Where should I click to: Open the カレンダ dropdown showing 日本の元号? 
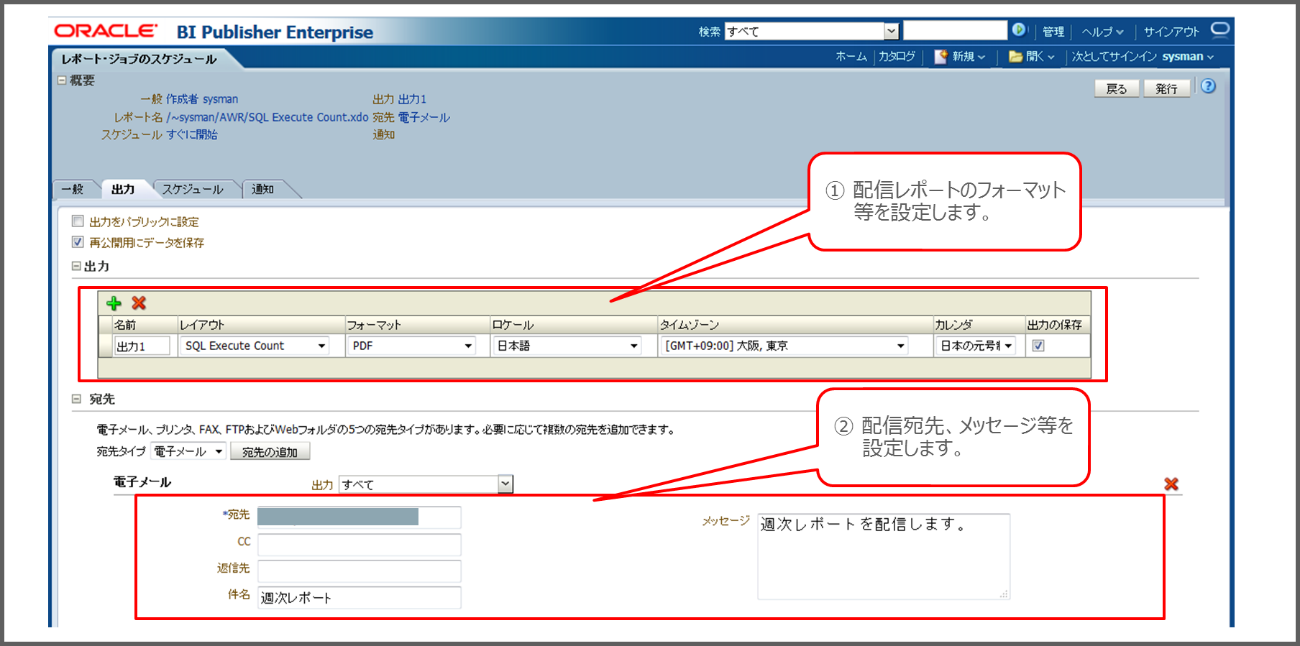[975, 345]
